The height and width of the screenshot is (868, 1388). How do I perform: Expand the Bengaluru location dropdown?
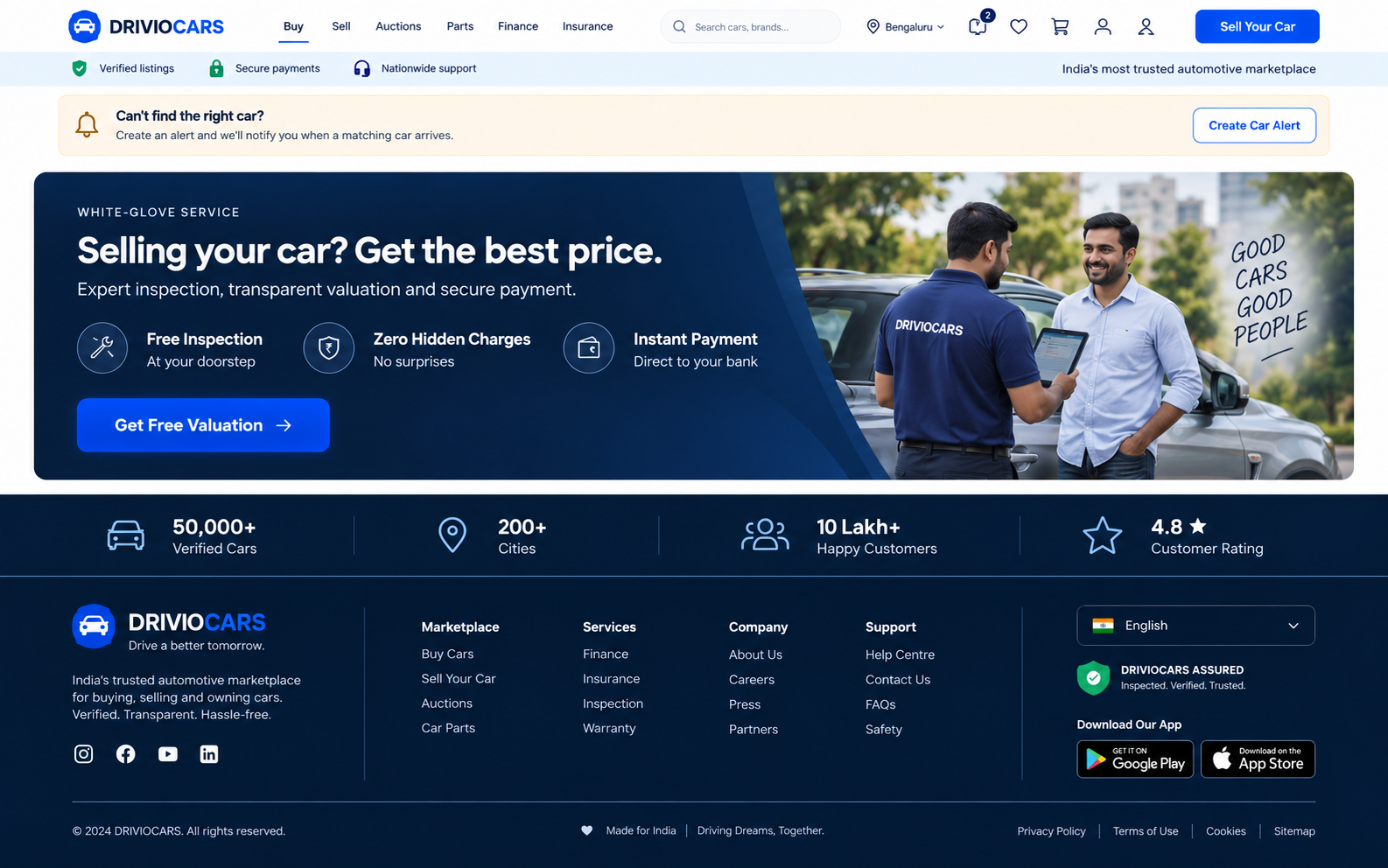pos(906,27)
